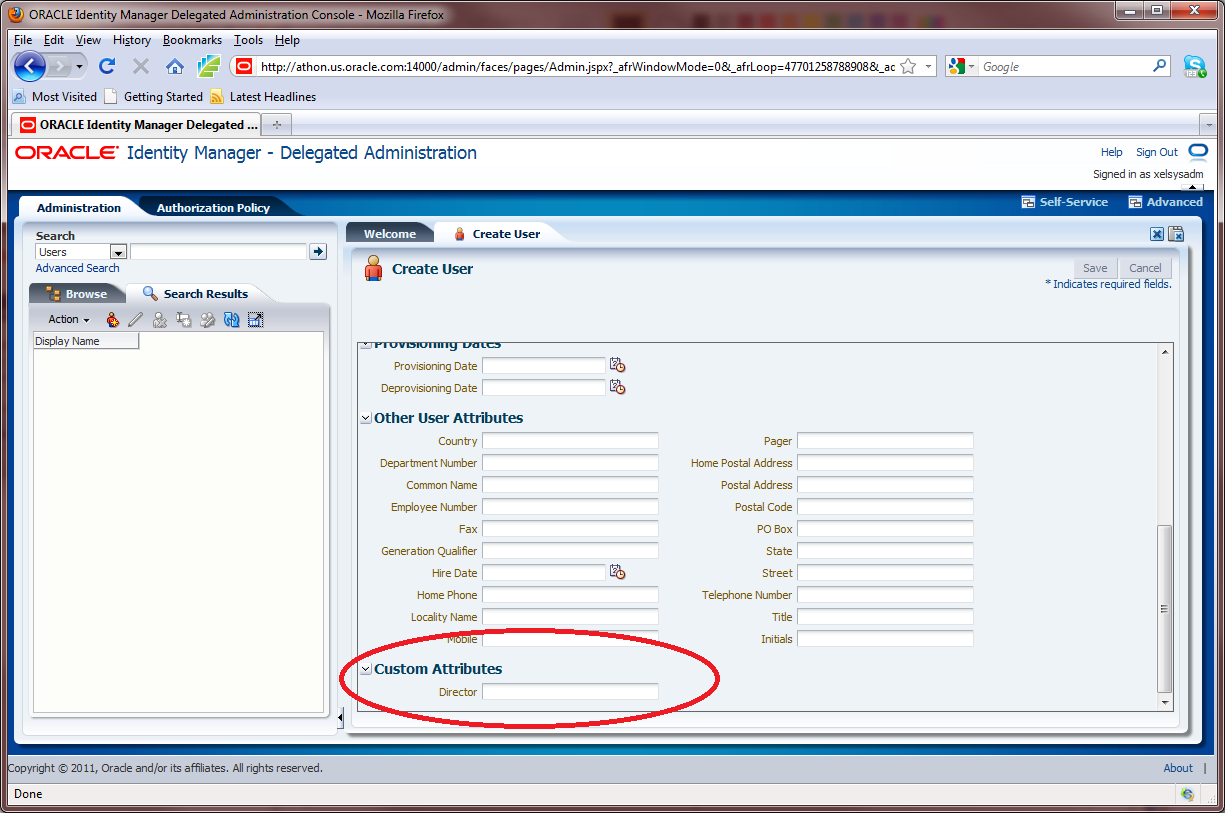
Task: Collapse the Custom Attributes section
Action: pyautogui.click(x=366, y=668)
